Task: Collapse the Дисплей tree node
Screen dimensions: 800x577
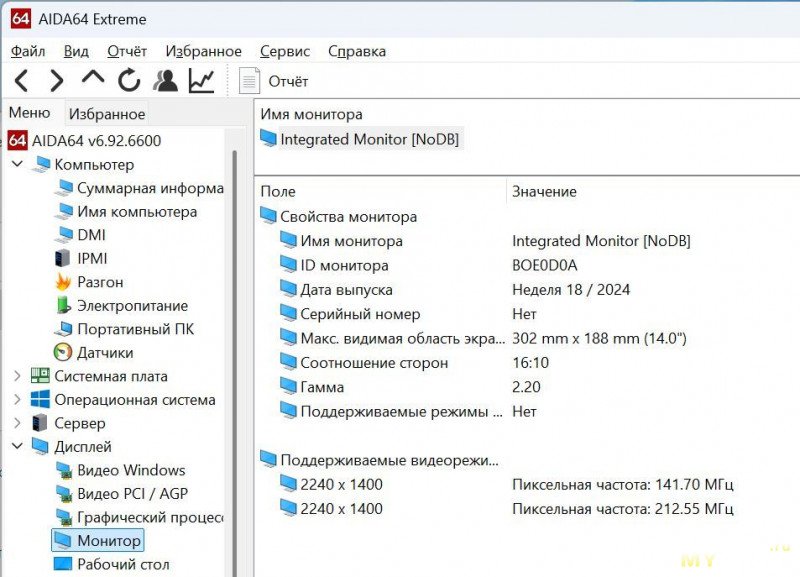Action: (x=17, y=446)
